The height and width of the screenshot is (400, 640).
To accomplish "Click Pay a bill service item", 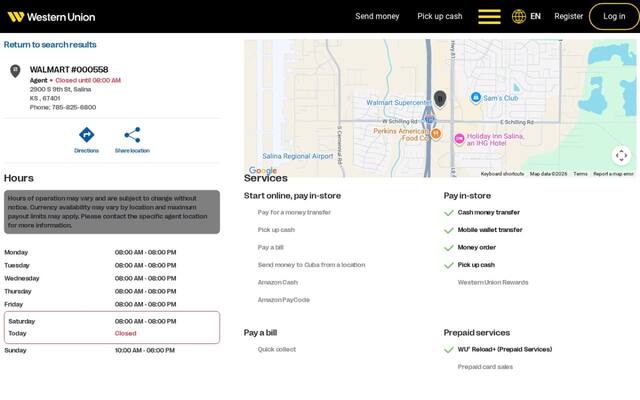I will coord(270,247).
